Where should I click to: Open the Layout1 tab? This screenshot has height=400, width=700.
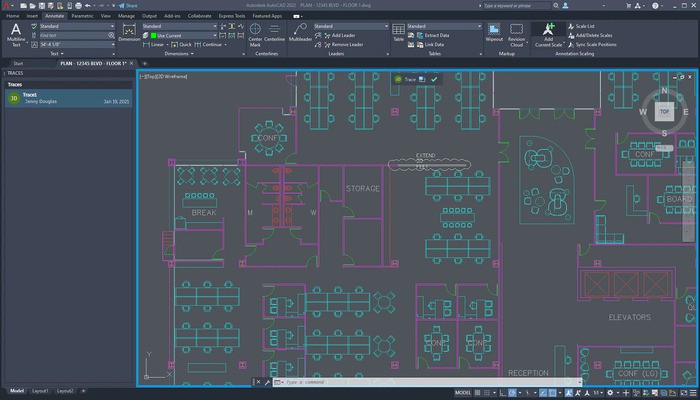41,390
